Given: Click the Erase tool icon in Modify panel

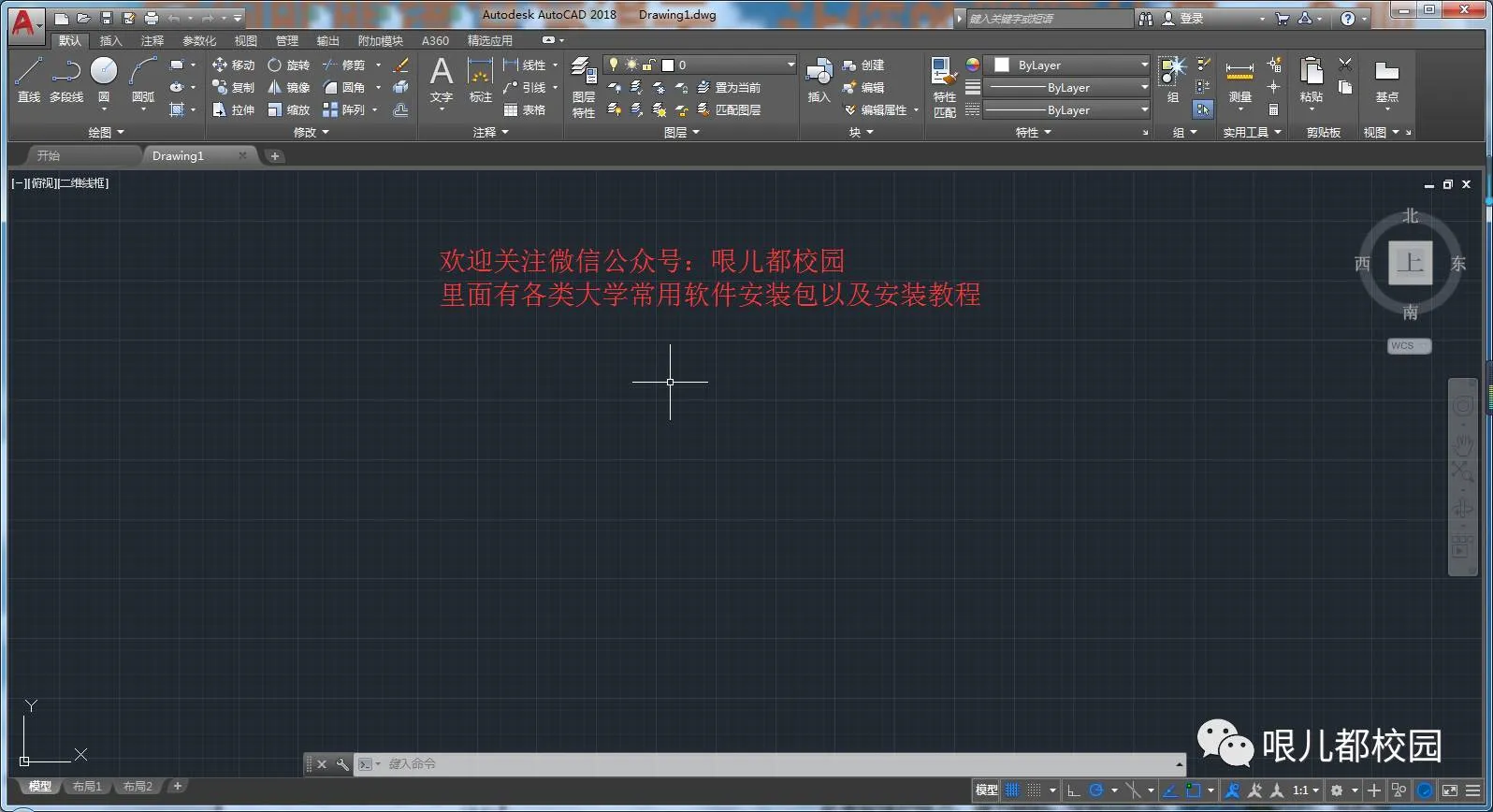Looking at the screenshot, I should click(x=400, y=65).
